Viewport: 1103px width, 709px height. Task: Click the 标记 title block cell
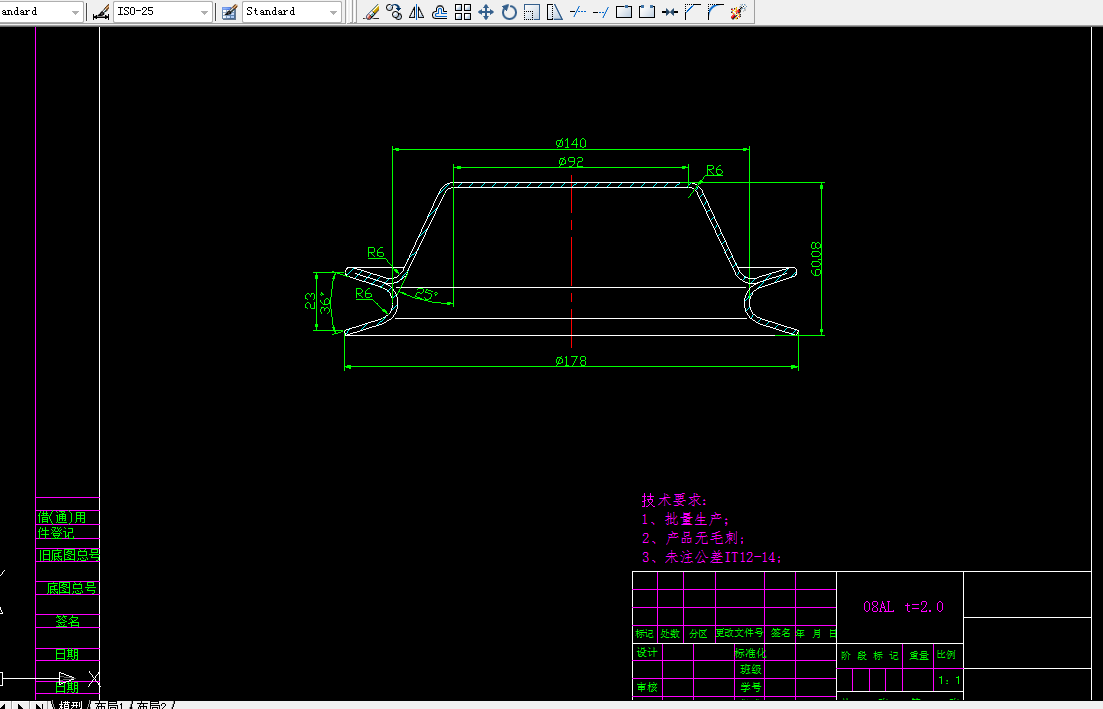click(x=644, y=634)
